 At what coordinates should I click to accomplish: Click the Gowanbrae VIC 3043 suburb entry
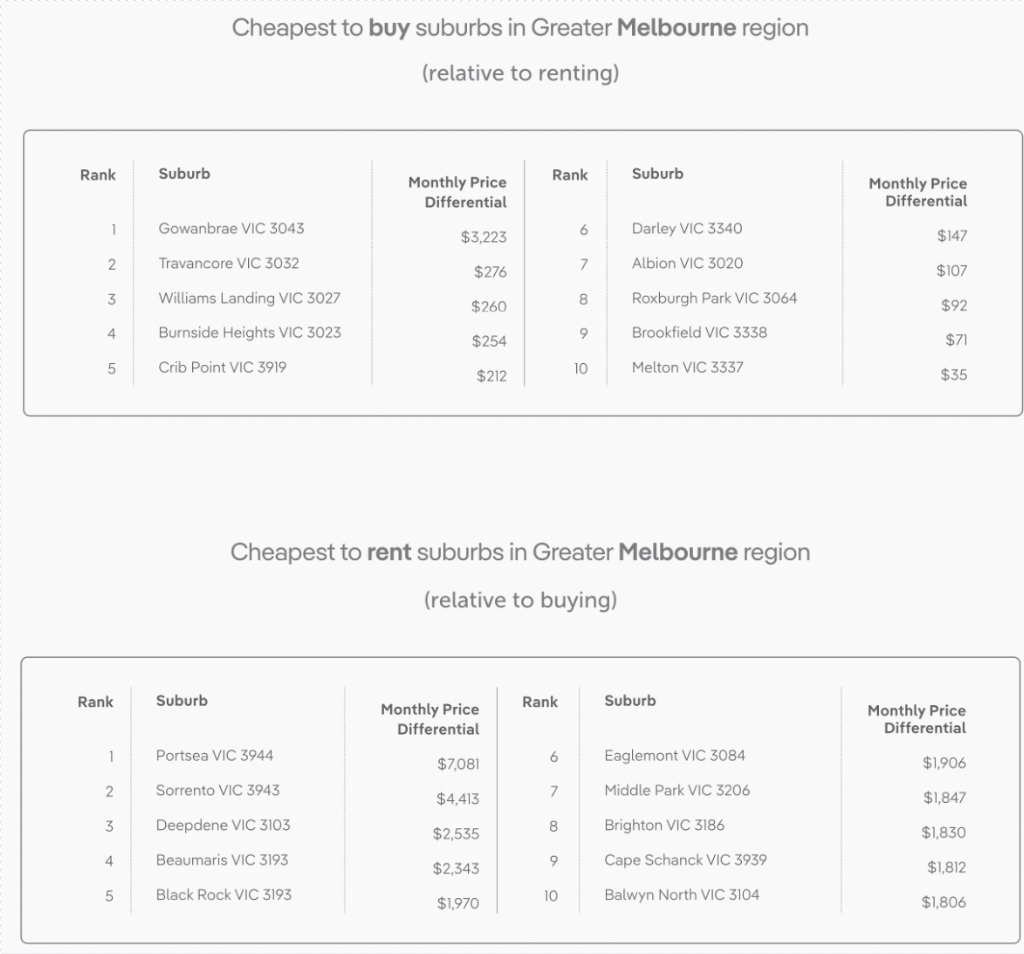pos(231,228)
